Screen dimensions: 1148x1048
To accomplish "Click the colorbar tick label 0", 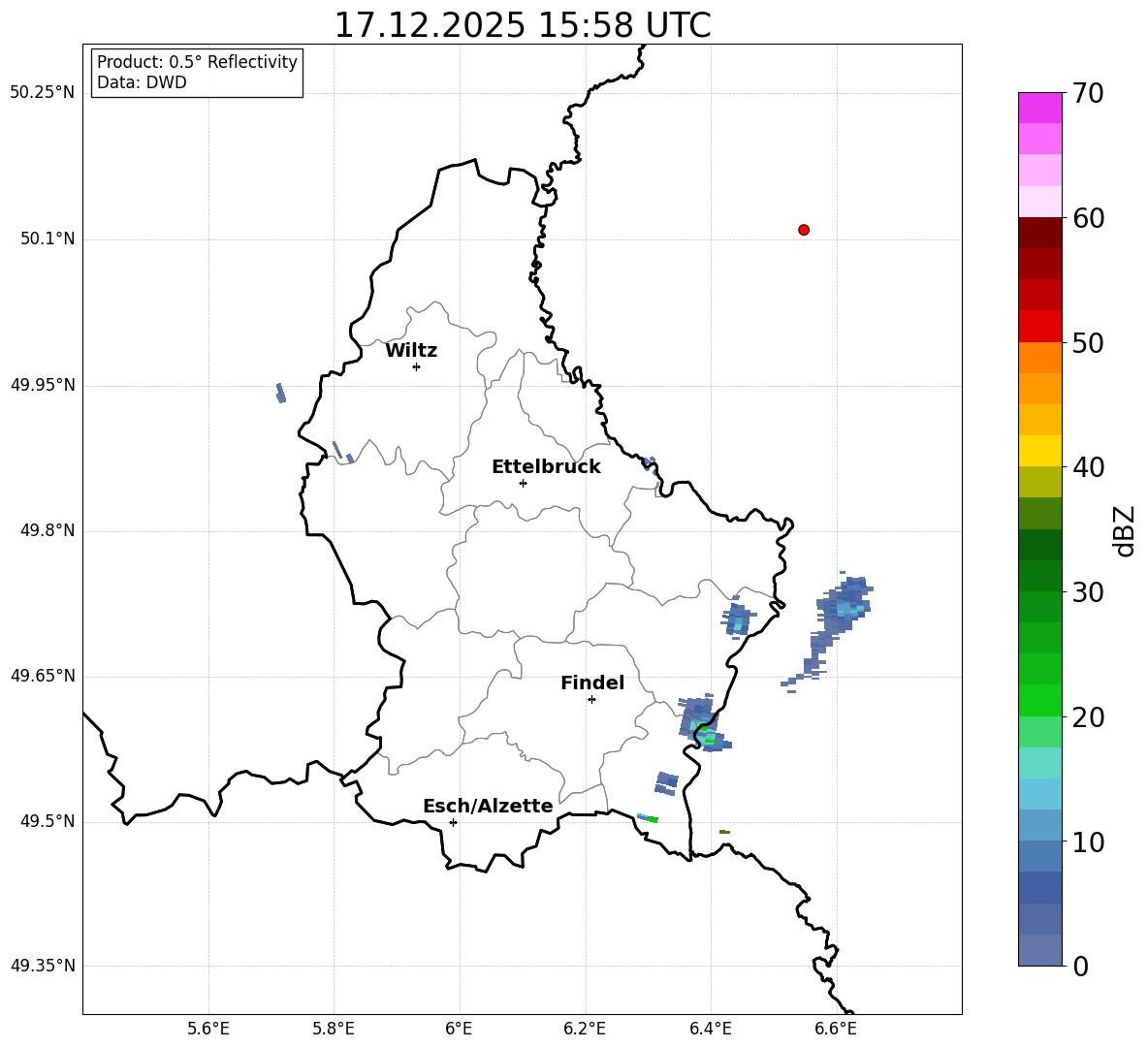I will (x=1080, y=966).
